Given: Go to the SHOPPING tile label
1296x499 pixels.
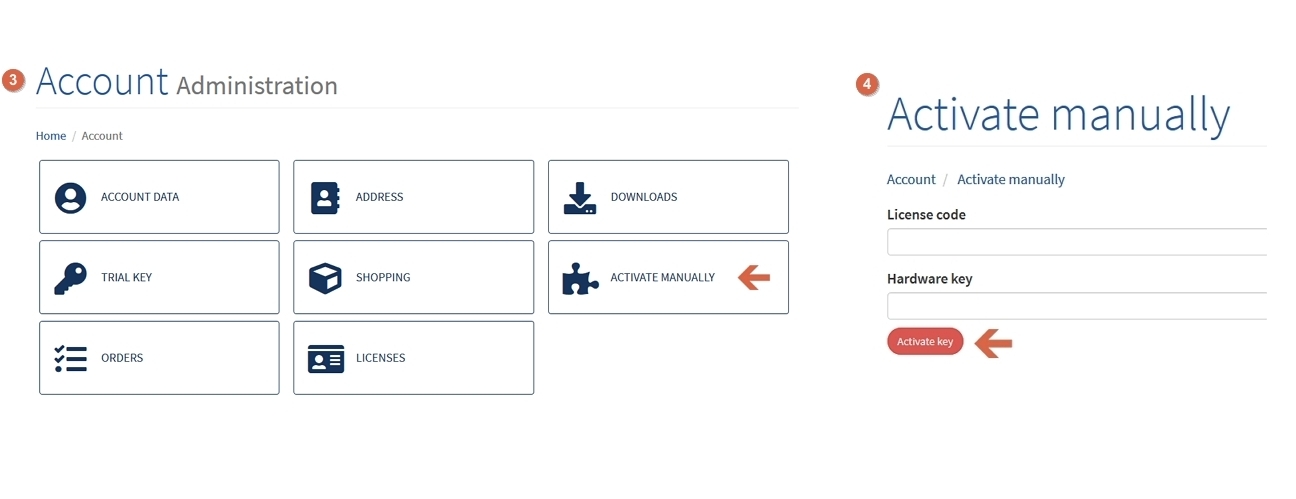Looking at the screenshot, I should pyautogui.click(x=383, y=278).
